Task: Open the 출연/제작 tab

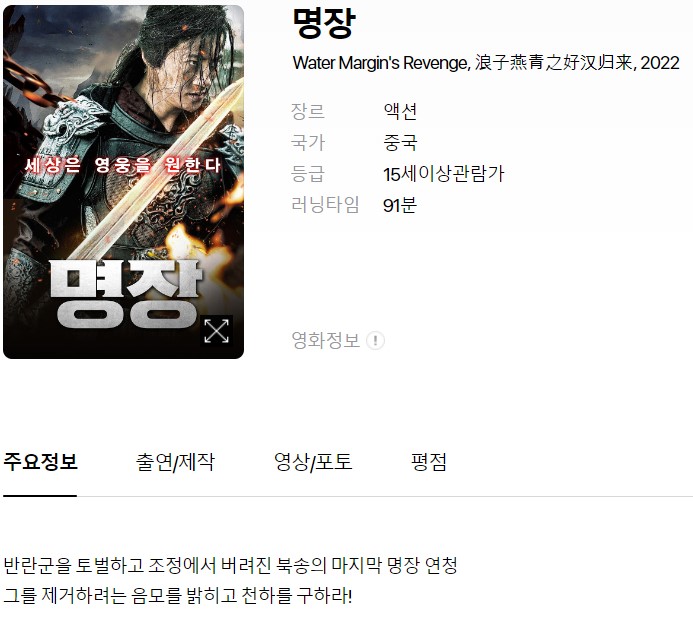Action: (x=175, y=462)
